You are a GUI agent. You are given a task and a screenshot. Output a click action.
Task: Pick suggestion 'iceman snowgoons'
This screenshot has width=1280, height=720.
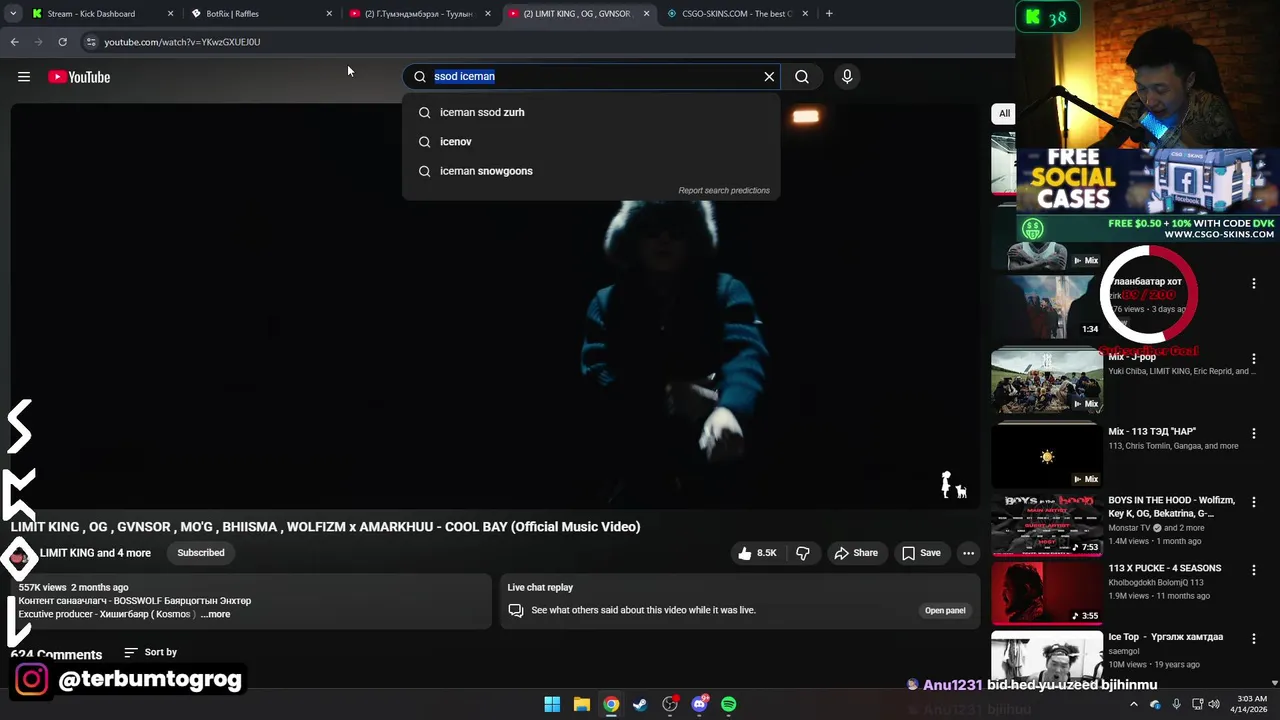click(x=590, y=171)
